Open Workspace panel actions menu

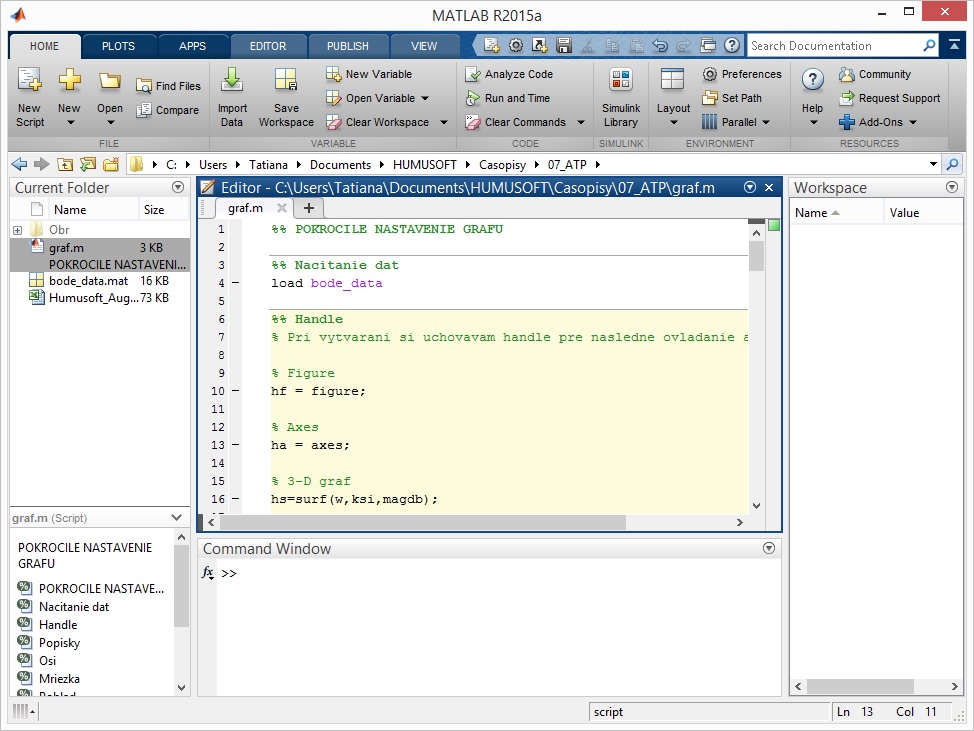pyautogui.click(x=952, y=187)
